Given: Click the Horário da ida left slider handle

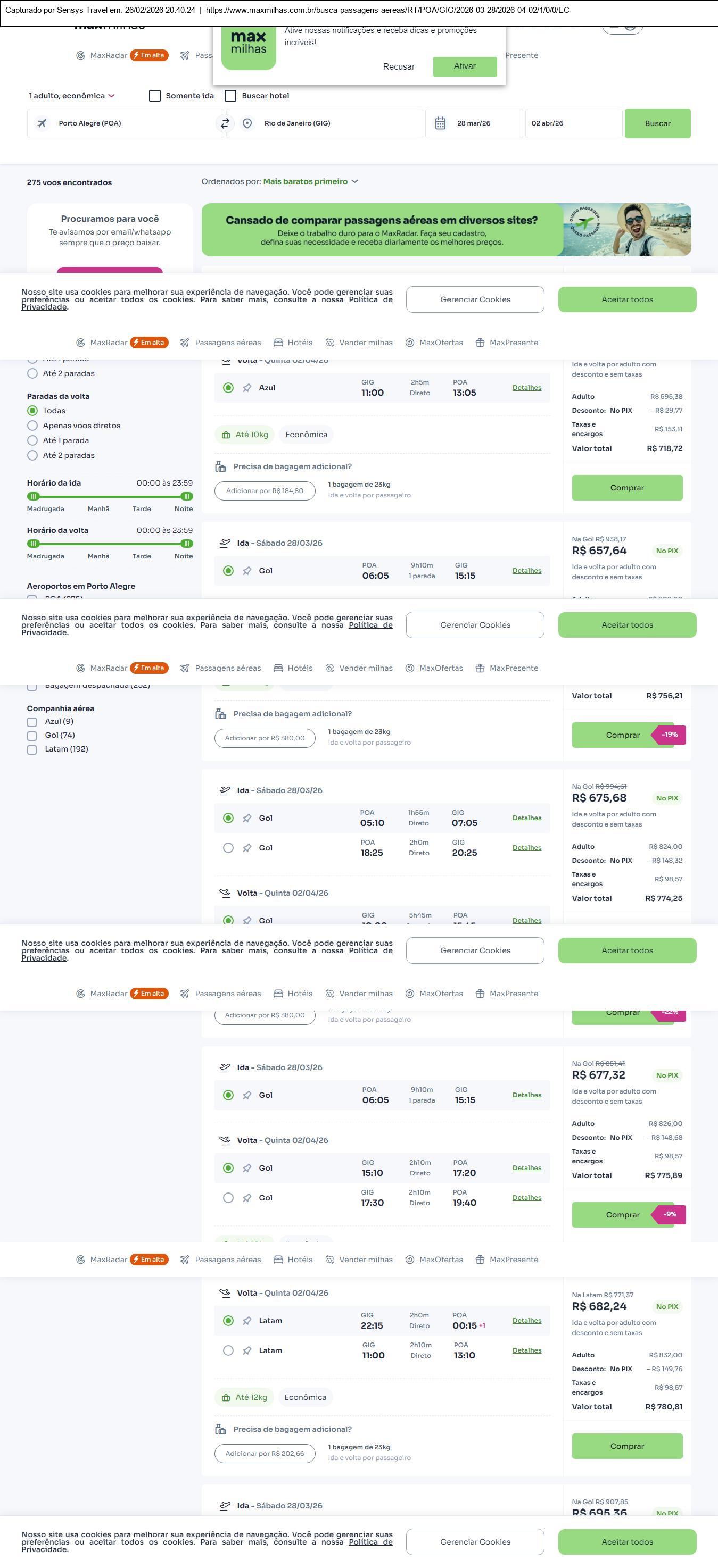Looking at the screenshot, I should click(x=34, y=496).
